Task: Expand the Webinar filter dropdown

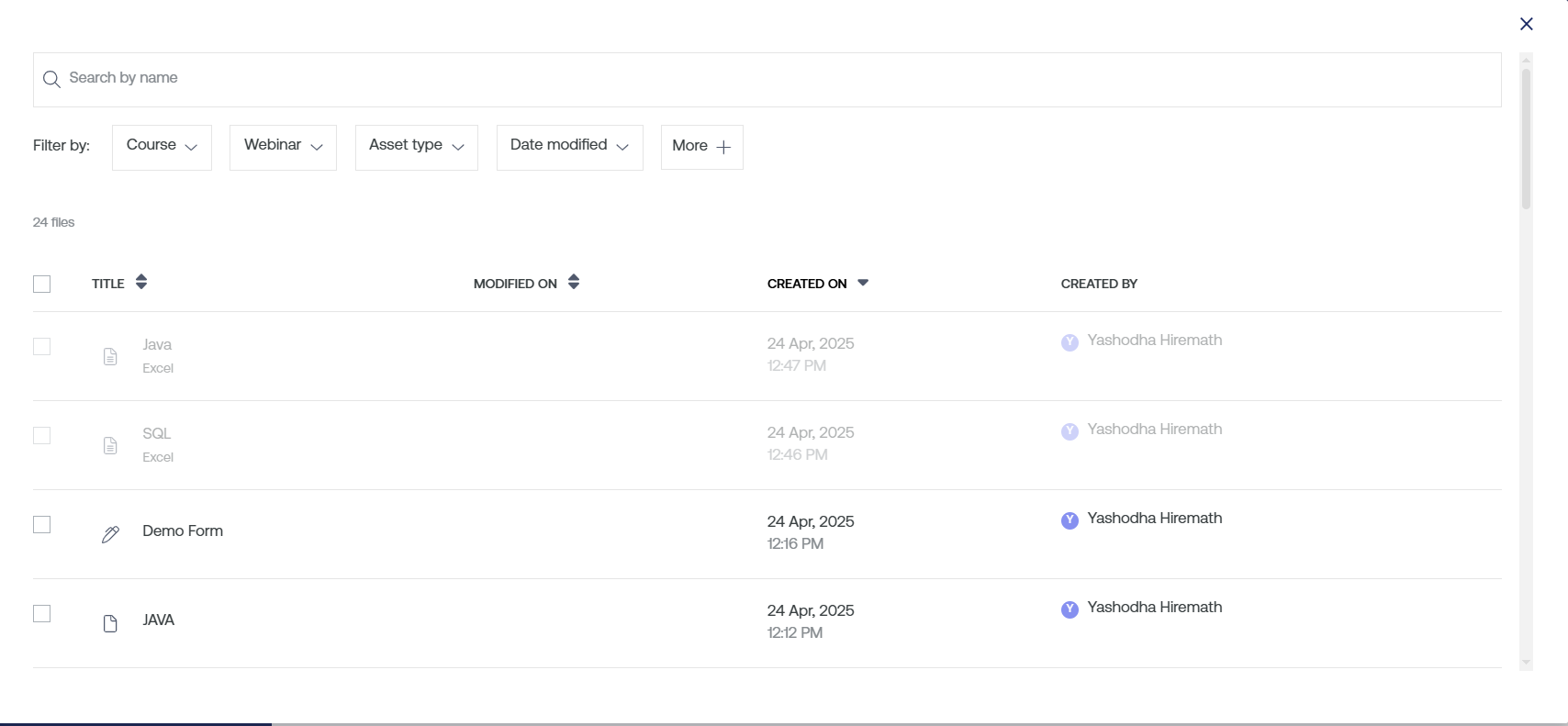Action: [283, 147]
